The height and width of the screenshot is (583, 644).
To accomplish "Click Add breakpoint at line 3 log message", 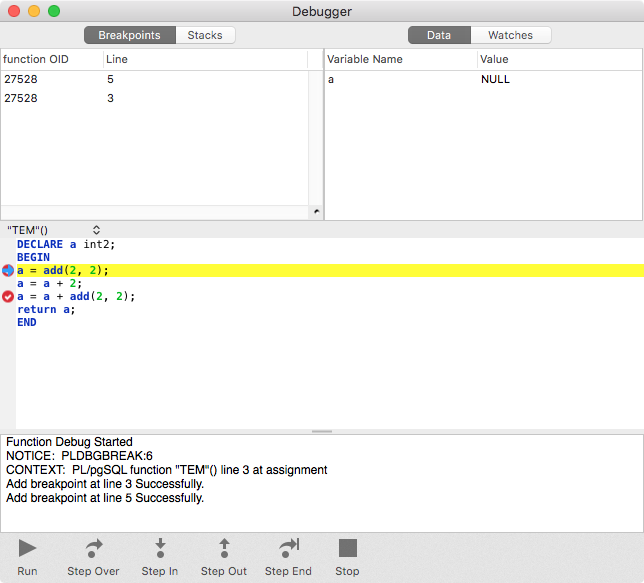I will pyautogui.click(x=105, y=484).
